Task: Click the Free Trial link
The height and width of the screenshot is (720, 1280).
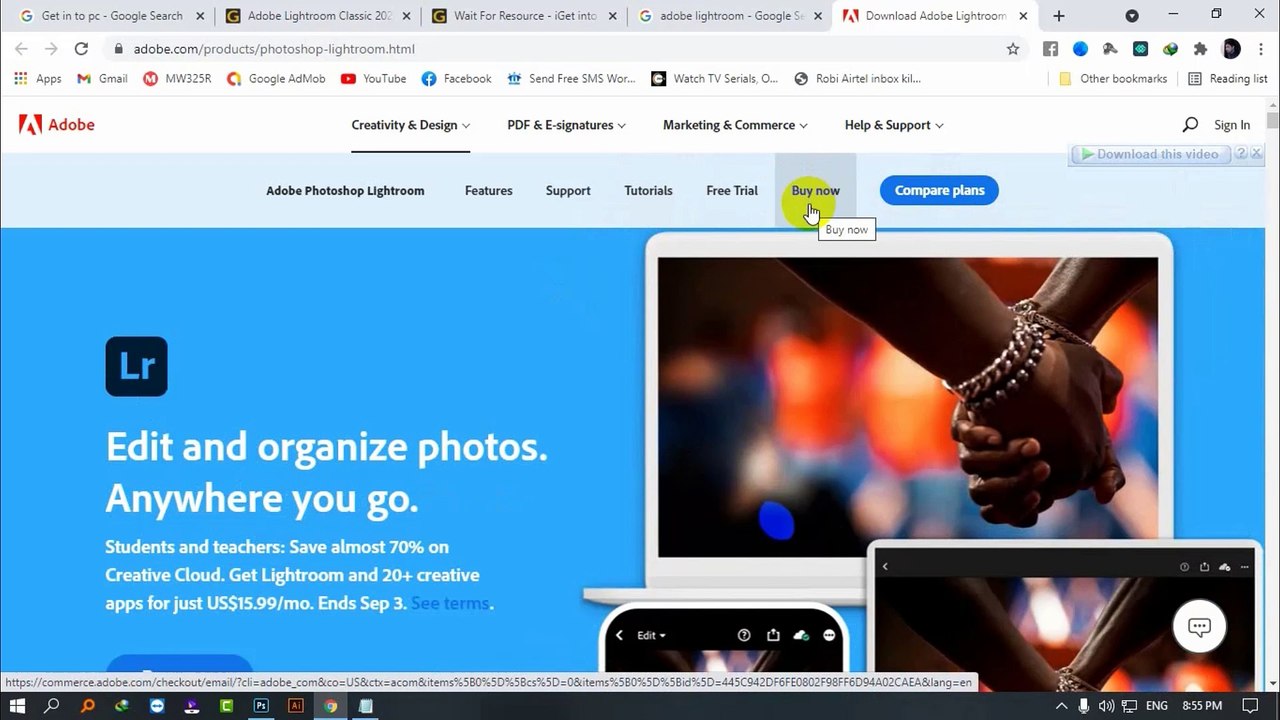Action: 732,191
